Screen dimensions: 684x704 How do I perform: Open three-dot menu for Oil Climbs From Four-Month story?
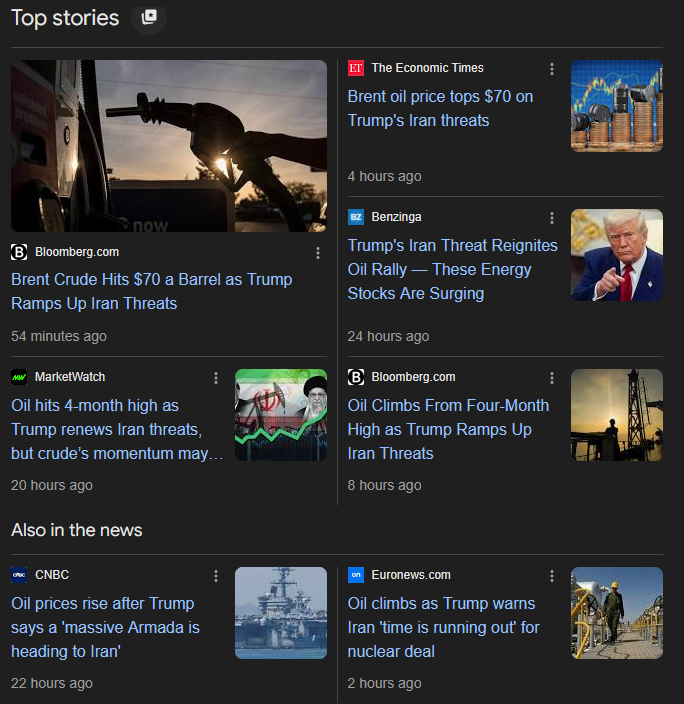click(552, 378)
